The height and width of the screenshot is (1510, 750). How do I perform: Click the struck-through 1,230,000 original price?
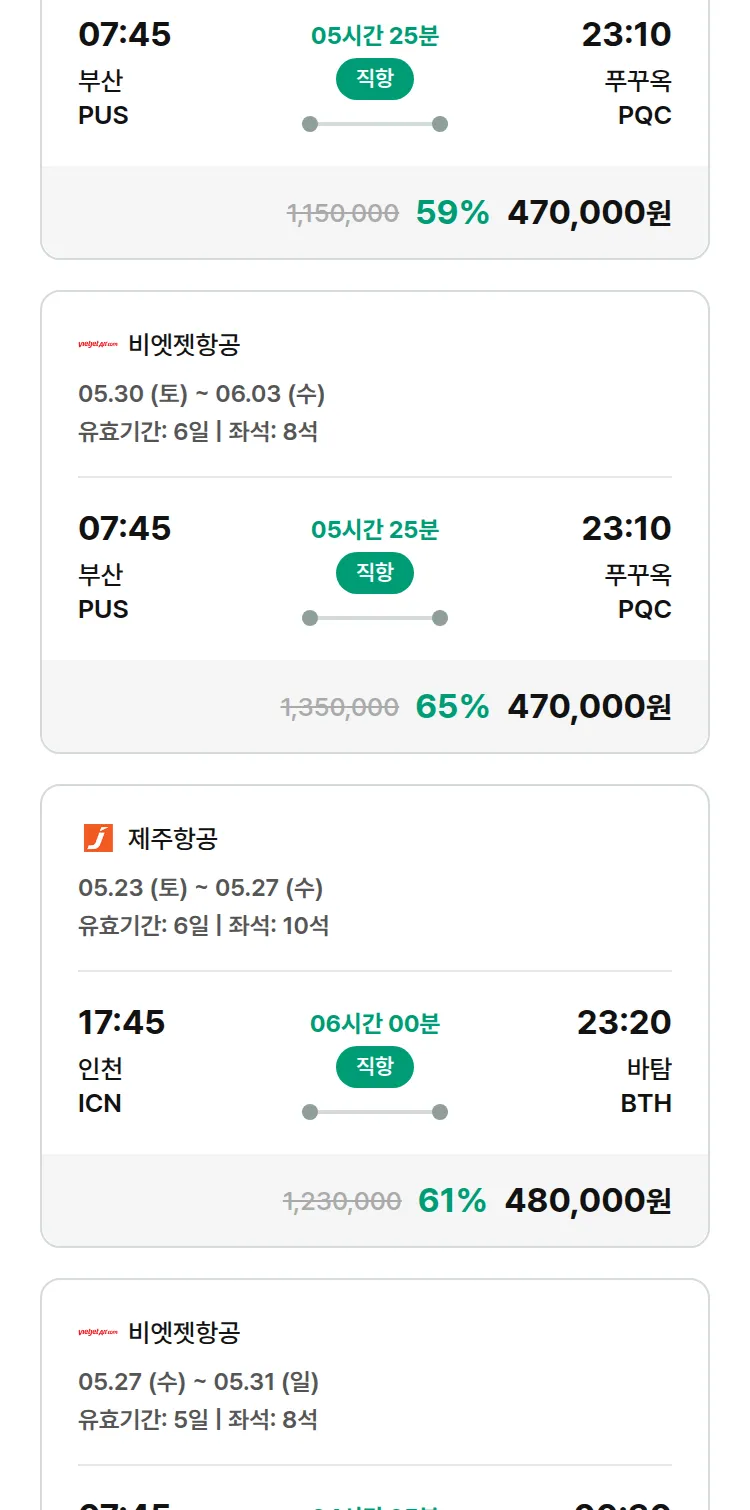pyautogui.click(x=343, y=1201)
